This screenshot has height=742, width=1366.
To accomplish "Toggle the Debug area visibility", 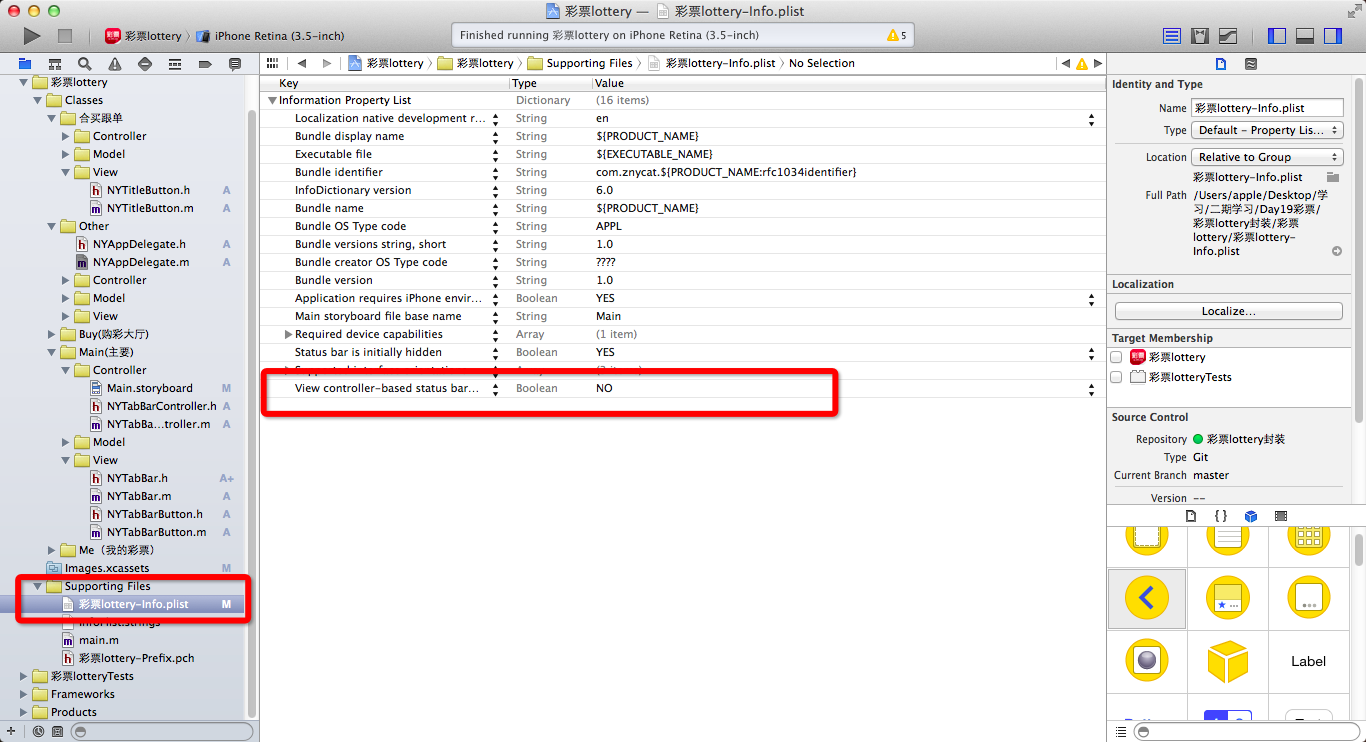I will click(x=1305, y=36).
